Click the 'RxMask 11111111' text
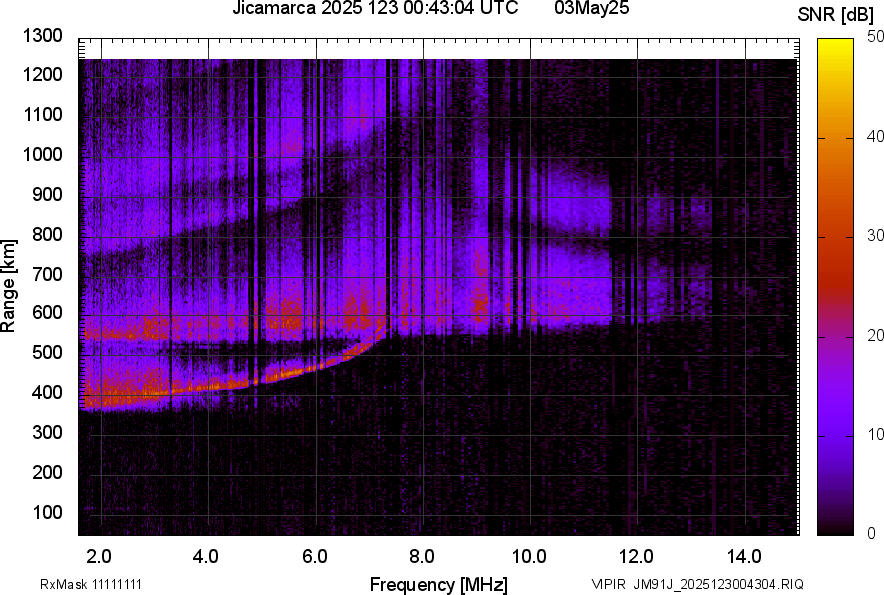This screenshot has width=884, height=595. [x=91, y=584]
